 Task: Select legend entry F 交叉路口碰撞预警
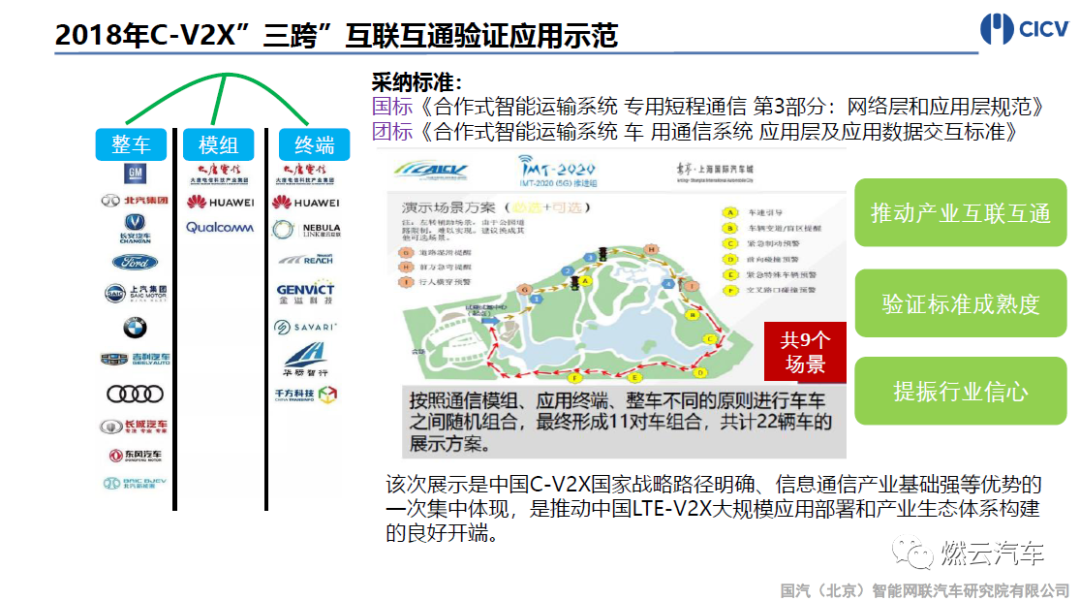click(x=769, y=291)
